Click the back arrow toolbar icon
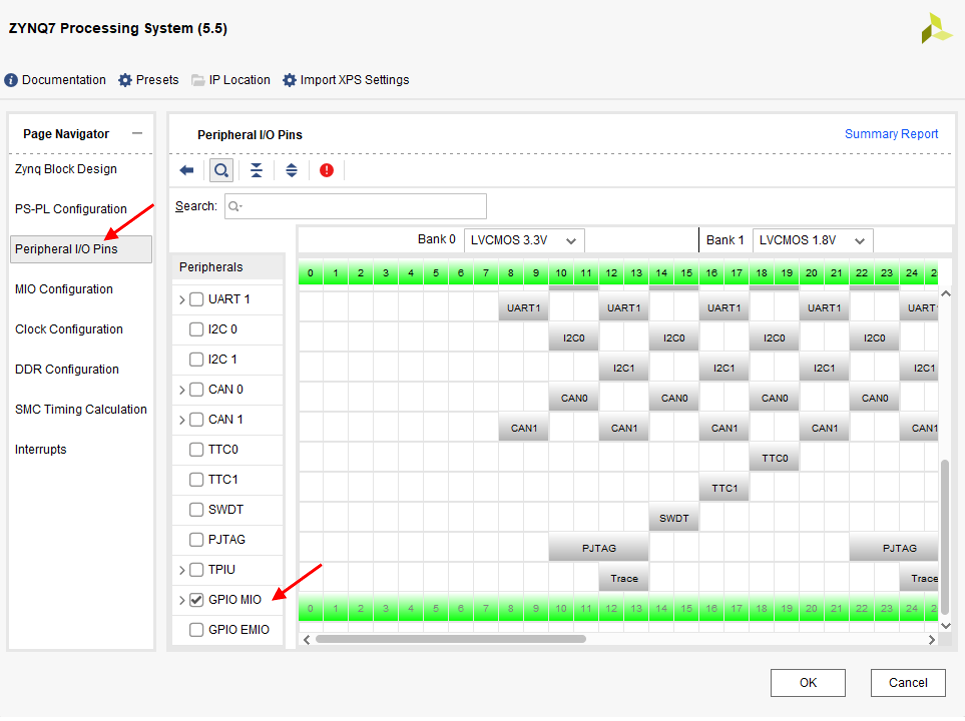 (186, 170)
